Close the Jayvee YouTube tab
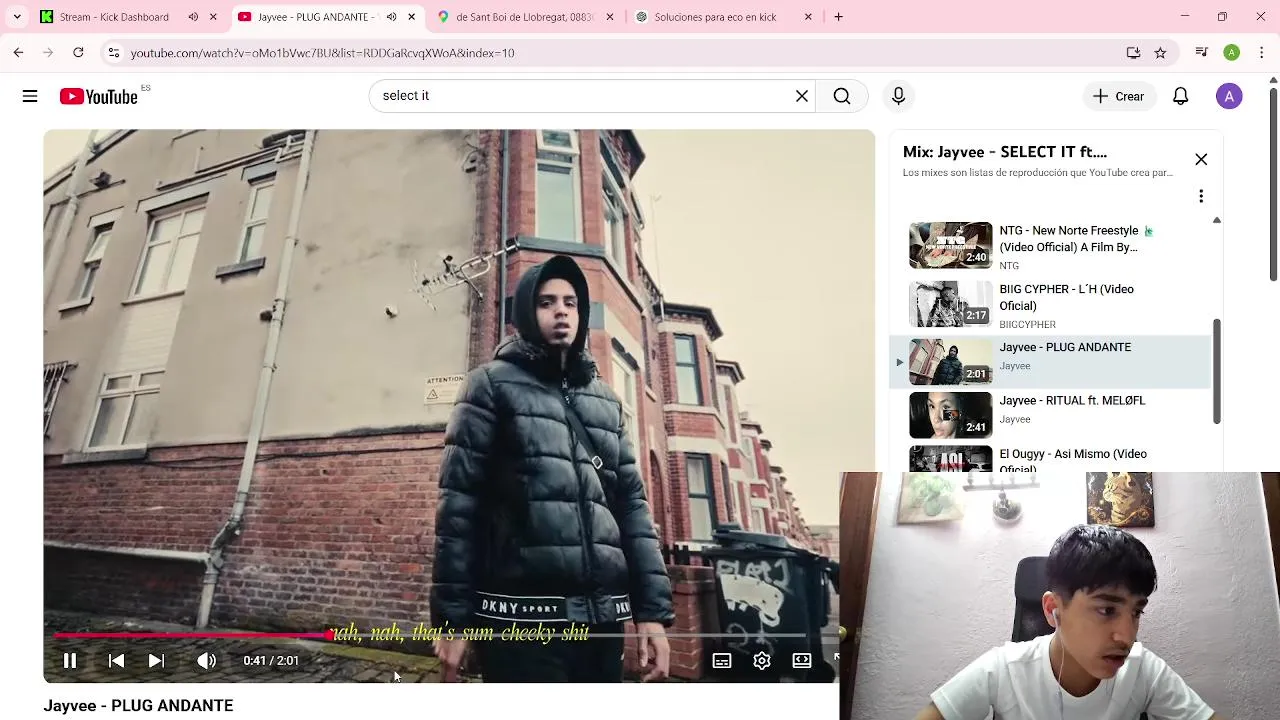 411,17
